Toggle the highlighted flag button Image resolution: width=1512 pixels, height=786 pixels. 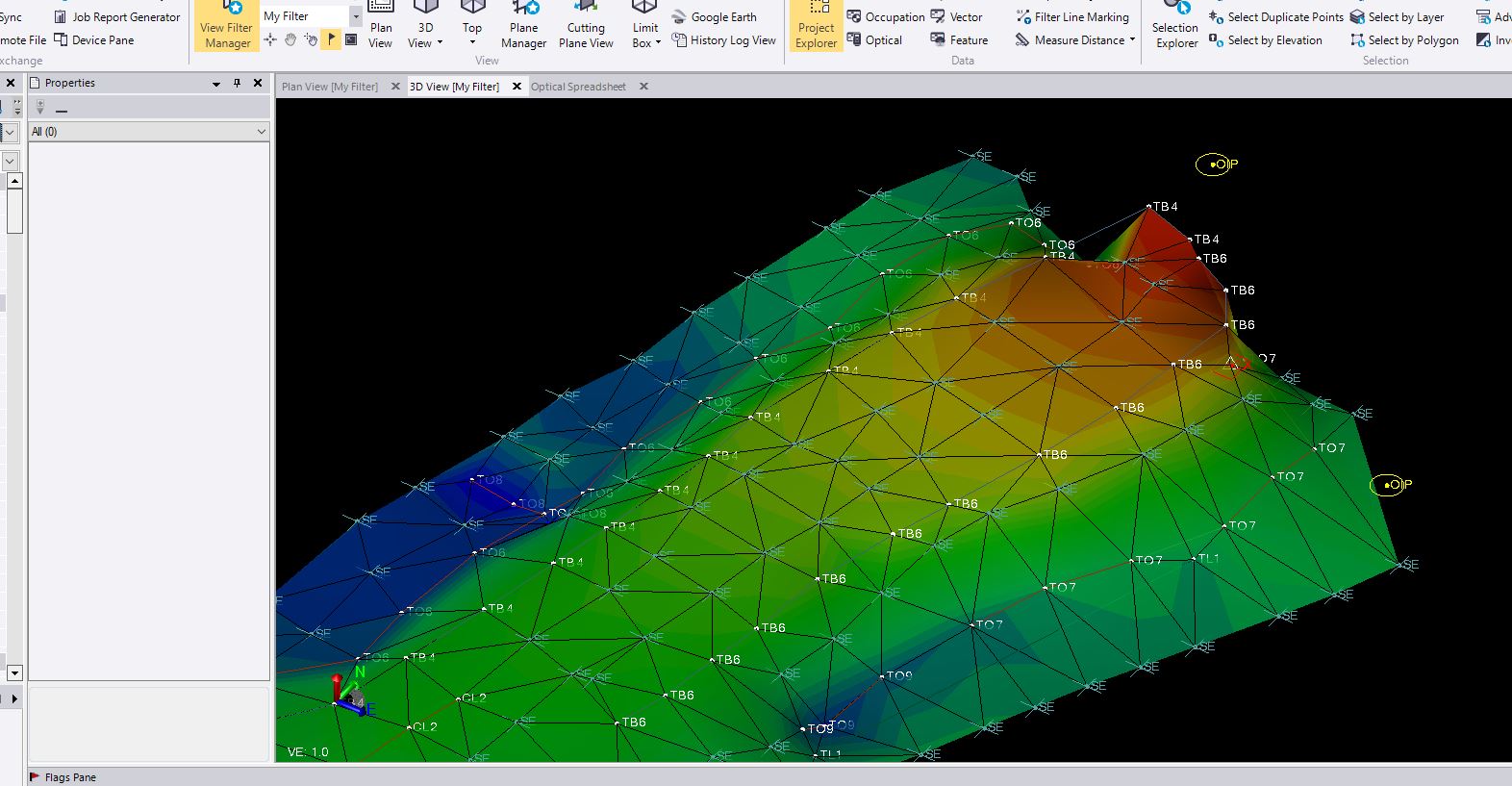pyautogui.click(x=331, y=39)
